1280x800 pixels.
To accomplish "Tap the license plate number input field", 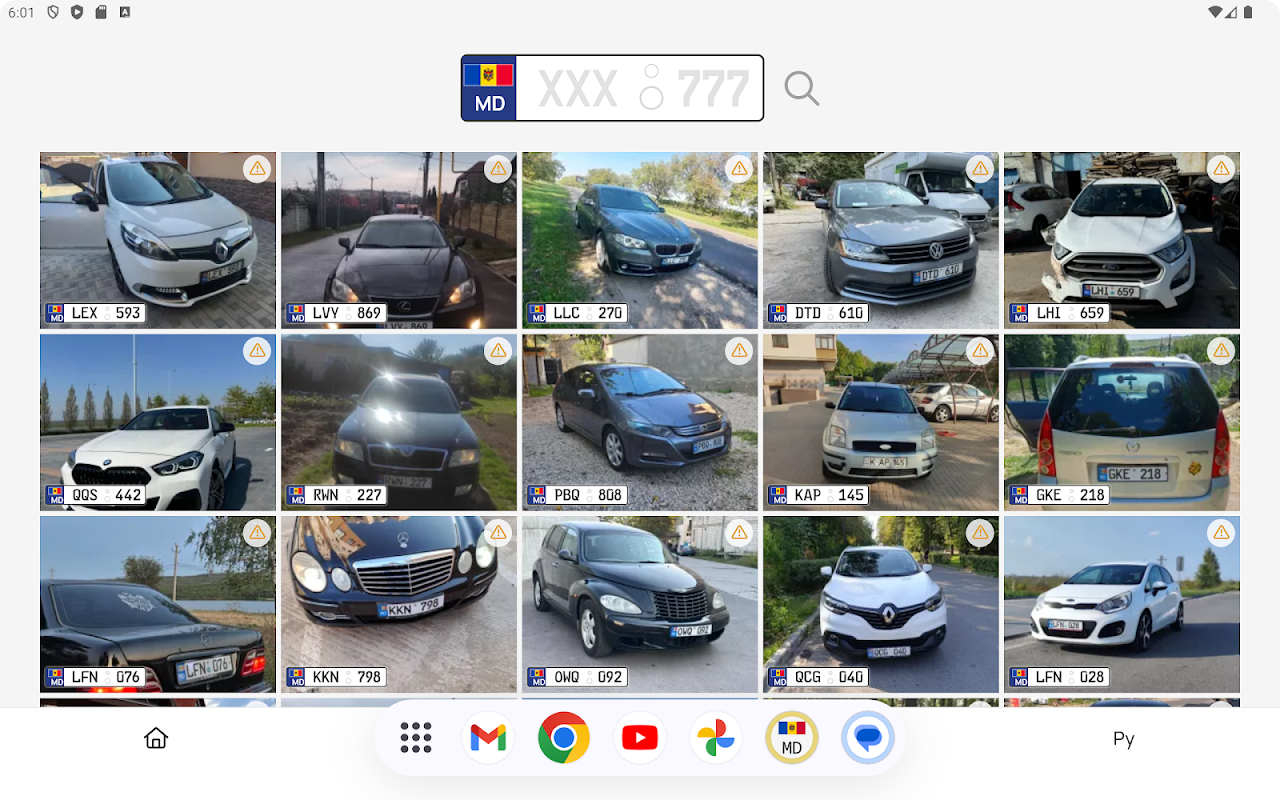I will tap(639, 88).
